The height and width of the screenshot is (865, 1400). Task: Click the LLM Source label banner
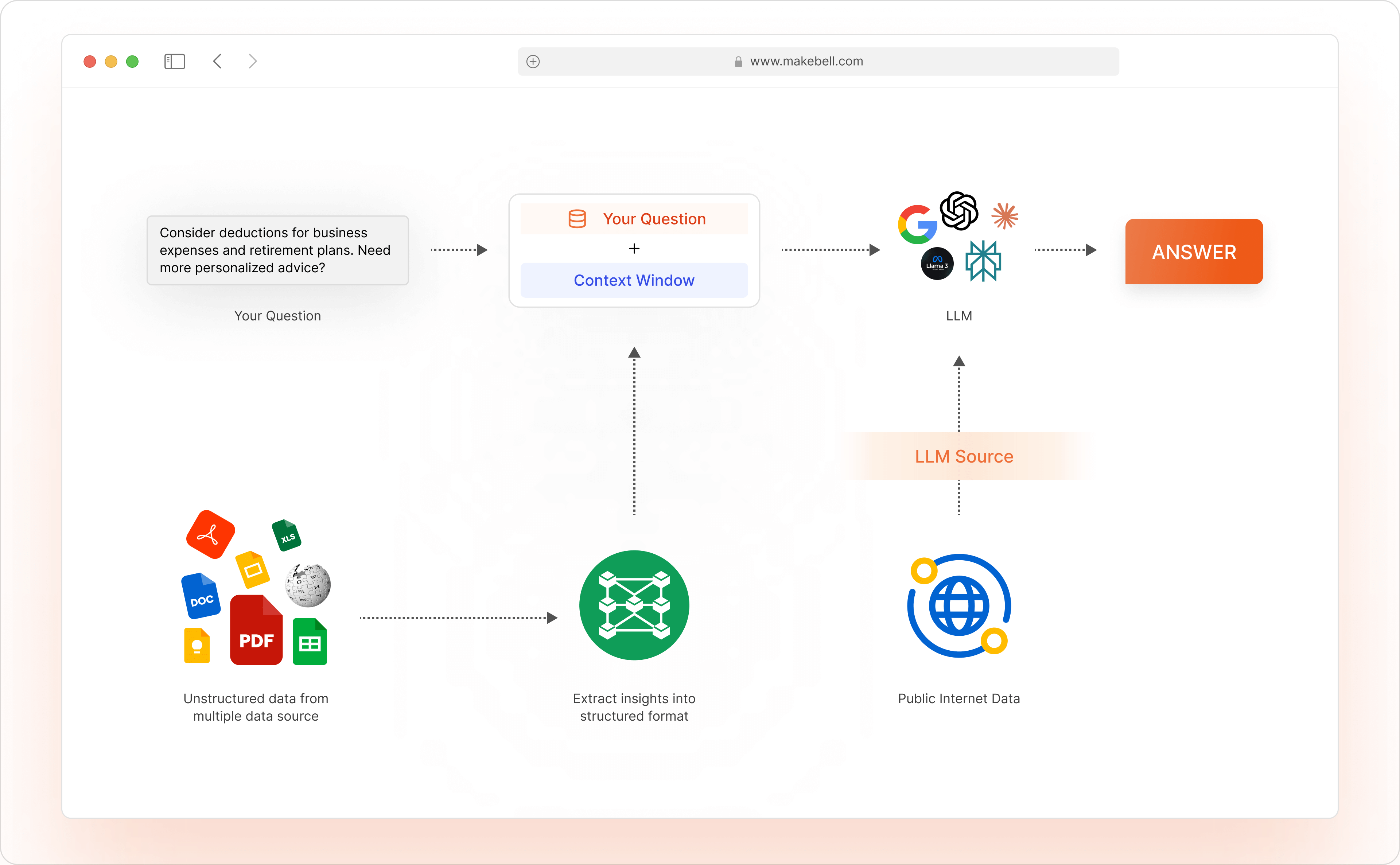tap(964, 456)
